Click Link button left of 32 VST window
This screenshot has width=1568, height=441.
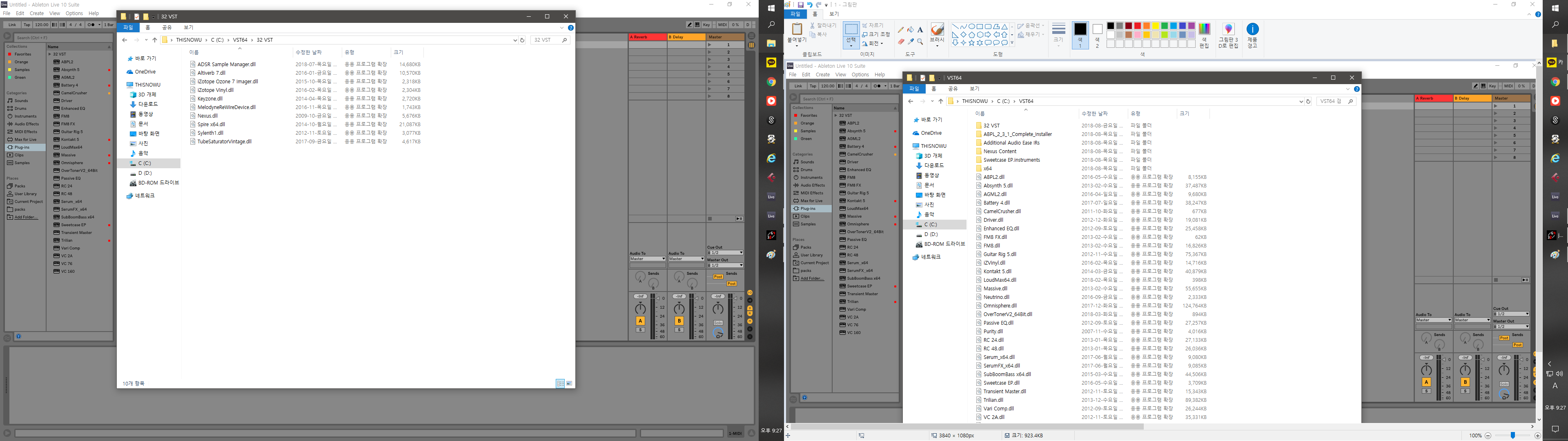coord(11,25)
